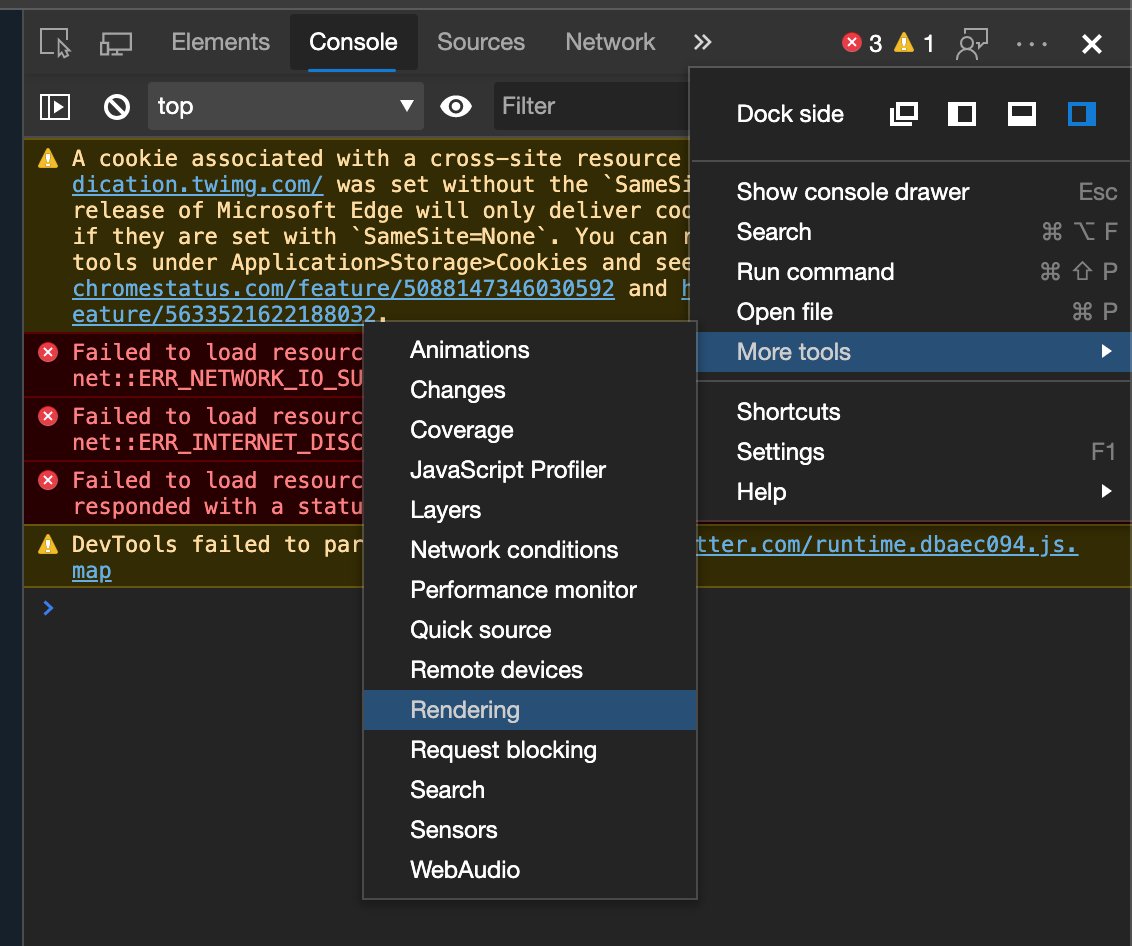The image size is (1132, 946).
Task: Dock DevTools to the bottom
Action: pos(1022,113)
